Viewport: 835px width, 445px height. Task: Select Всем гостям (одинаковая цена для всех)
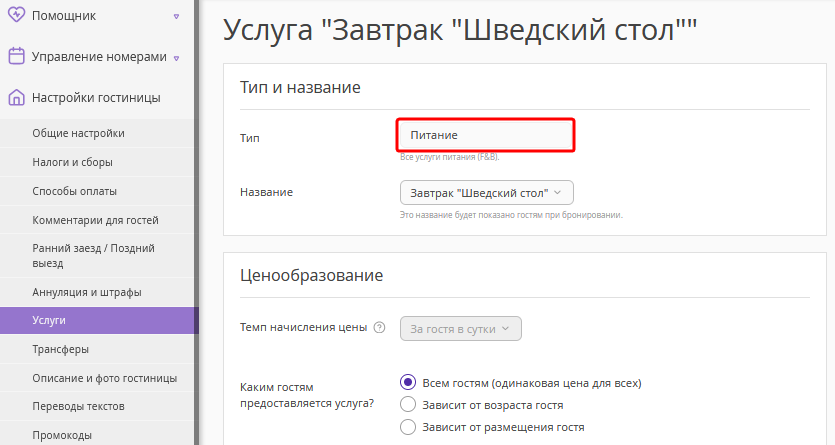408,382
